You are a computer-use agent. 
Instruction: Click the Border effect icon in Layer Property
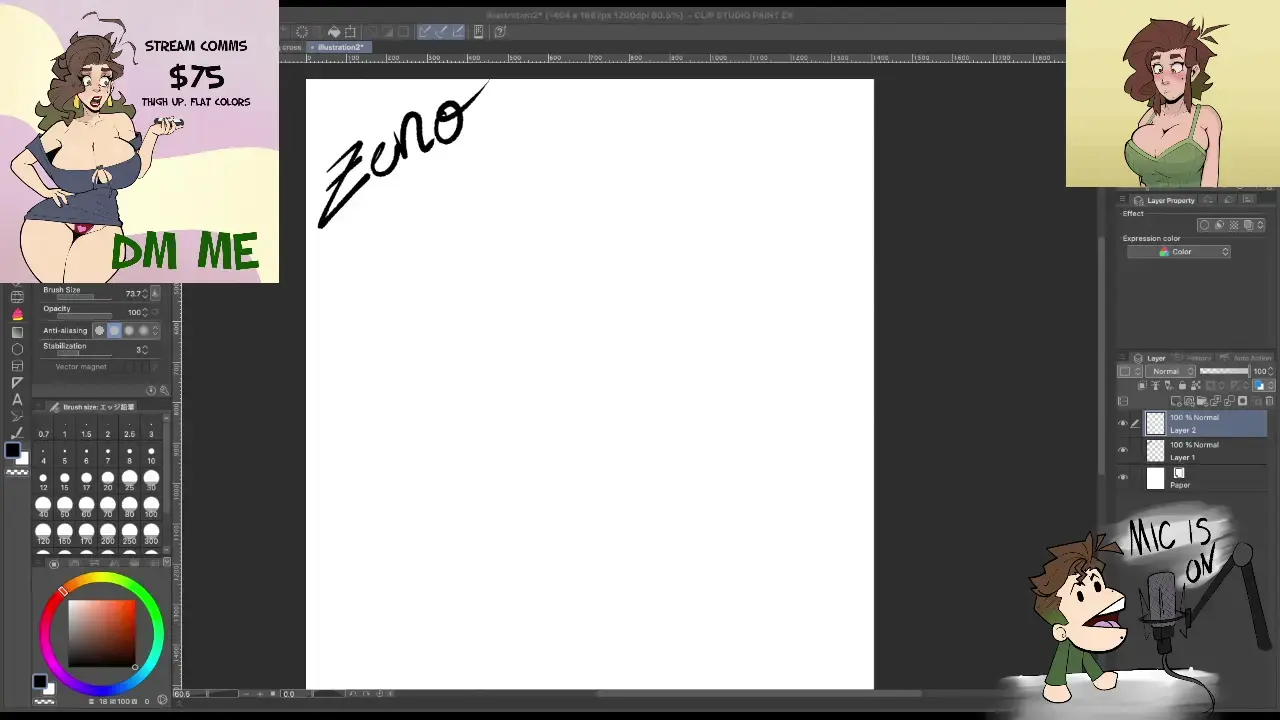click(1204, 226)
